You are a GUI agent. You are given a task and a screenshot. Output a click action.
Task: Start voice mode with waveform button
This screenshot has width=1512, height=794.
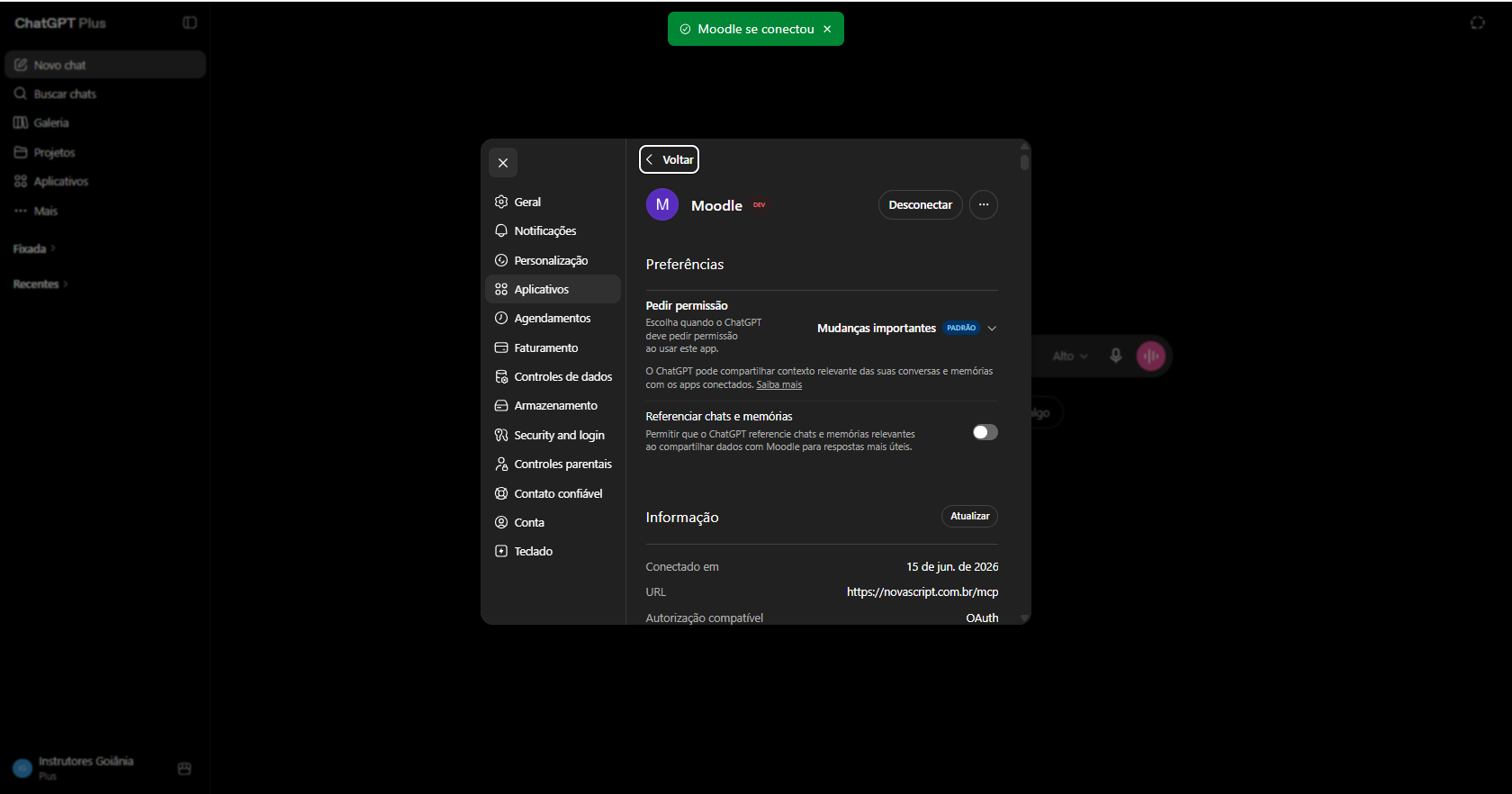click(x=1151, y=356)
